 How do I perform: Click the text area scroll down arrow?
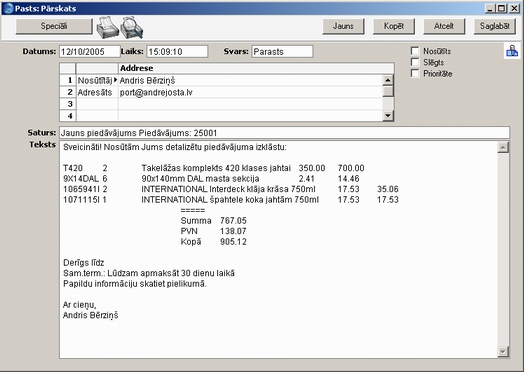tap(503, 351)
